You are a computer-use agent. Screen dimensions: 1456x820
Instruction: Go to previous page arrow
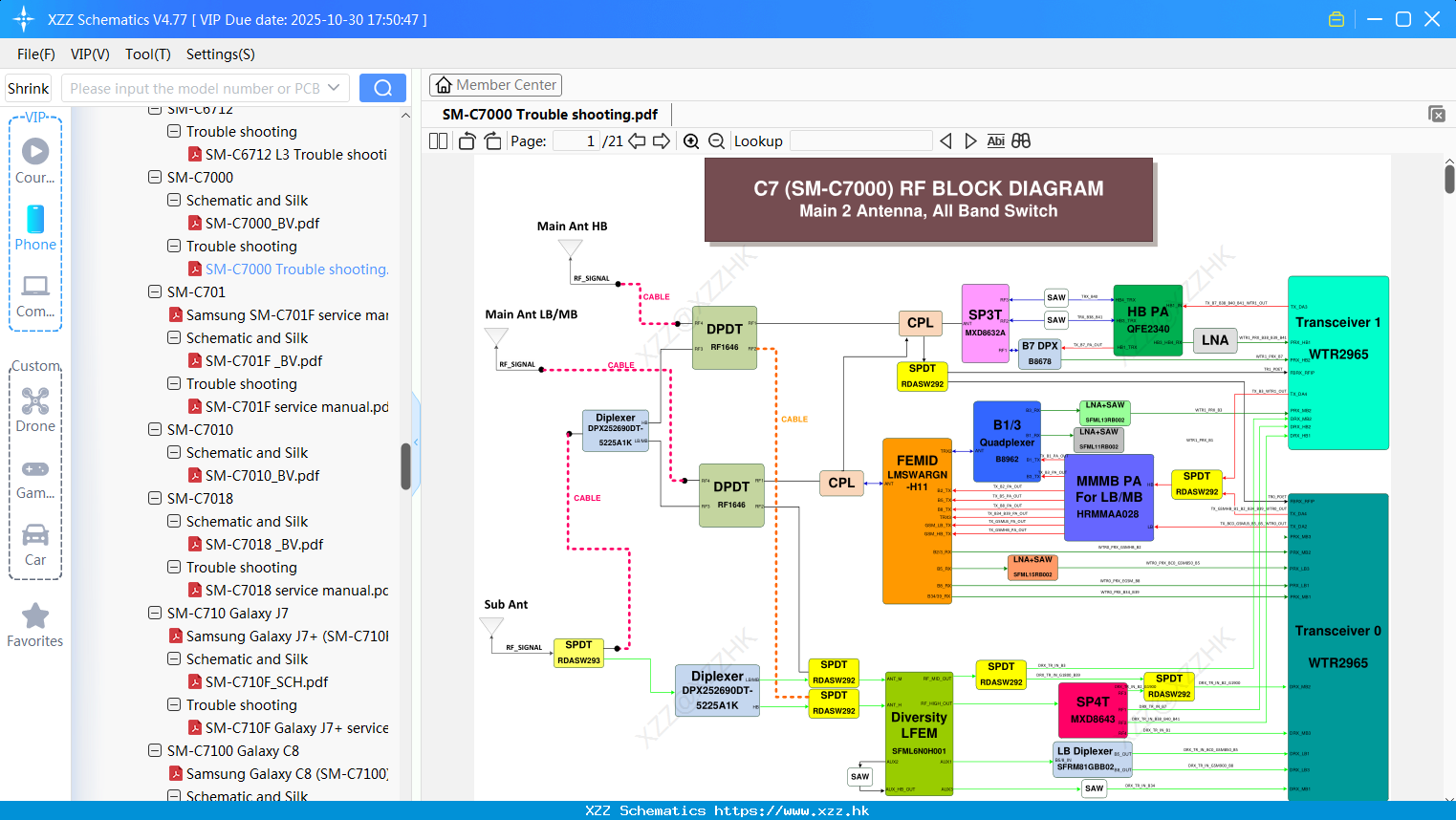(637, 140)
